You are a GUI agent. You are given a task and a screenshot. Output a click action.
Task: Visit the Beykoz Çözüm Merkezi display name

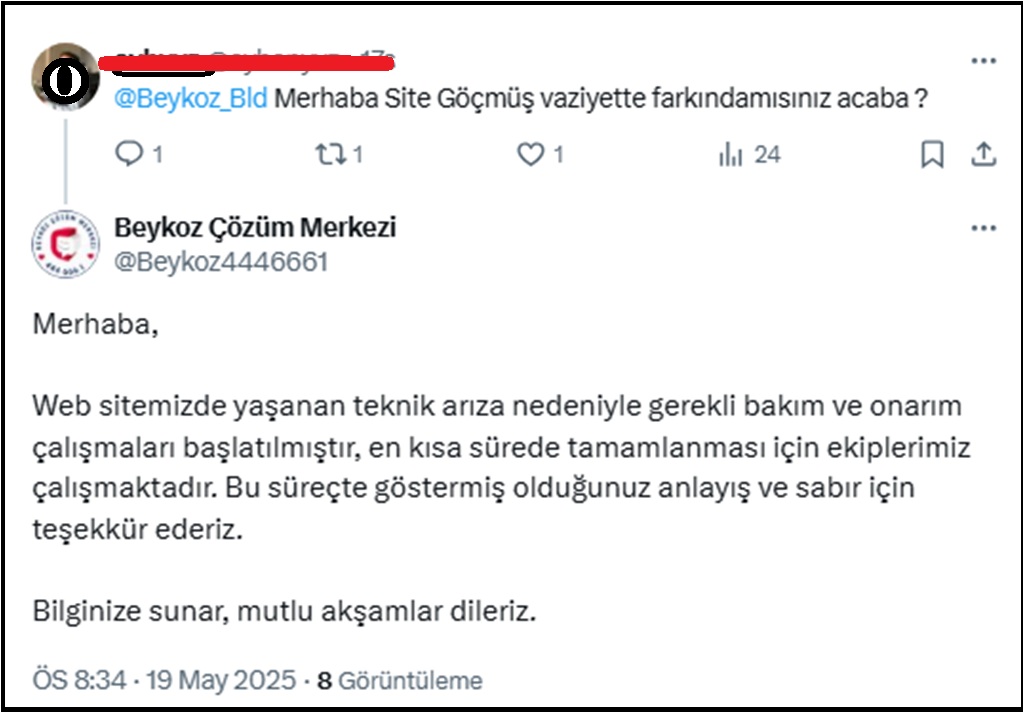click(255, 228)
